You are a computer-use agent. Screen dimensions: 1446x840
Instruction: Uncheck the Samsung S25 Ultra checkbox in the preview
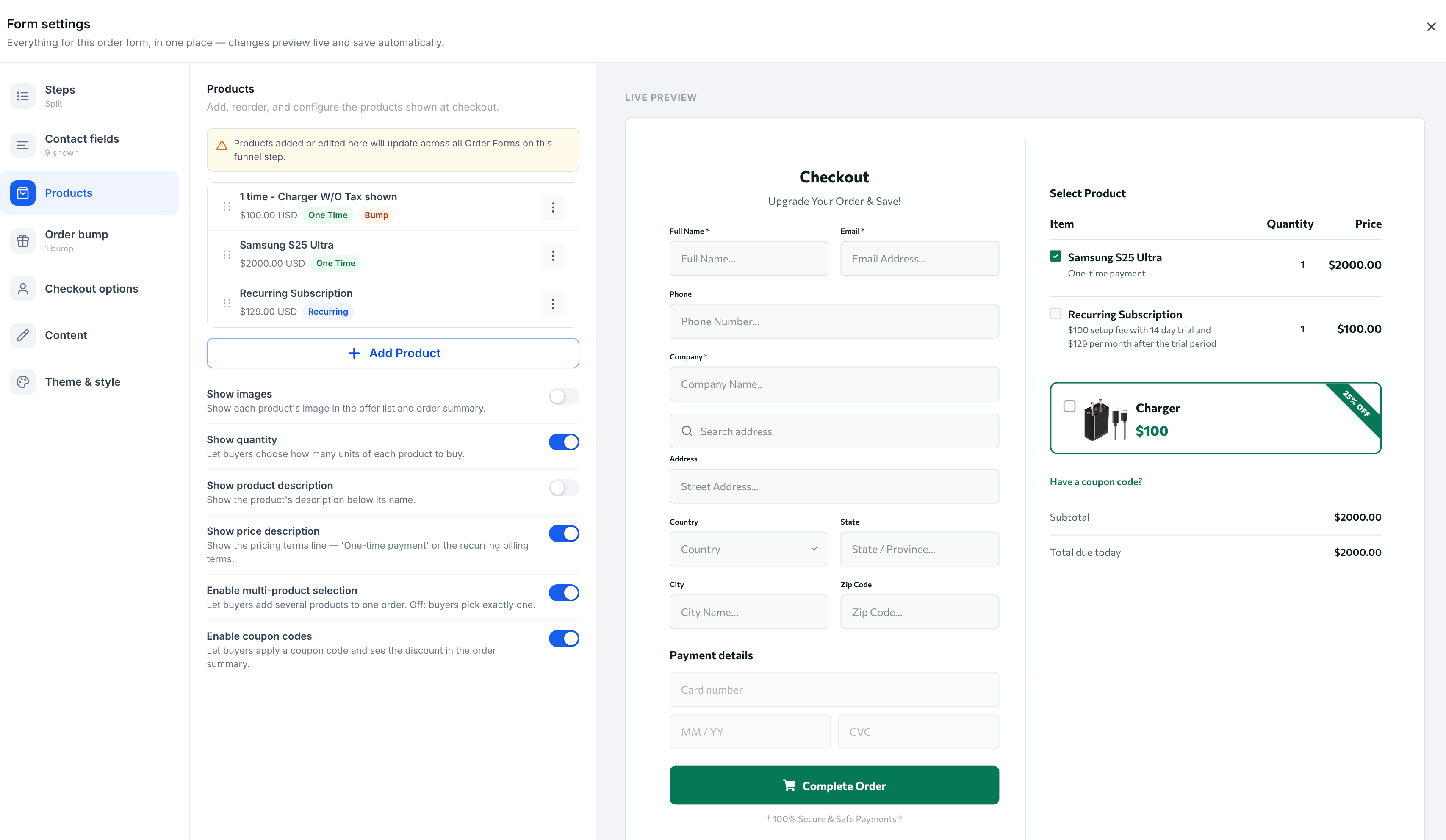pyautogui.click(x=1055, y=256)
